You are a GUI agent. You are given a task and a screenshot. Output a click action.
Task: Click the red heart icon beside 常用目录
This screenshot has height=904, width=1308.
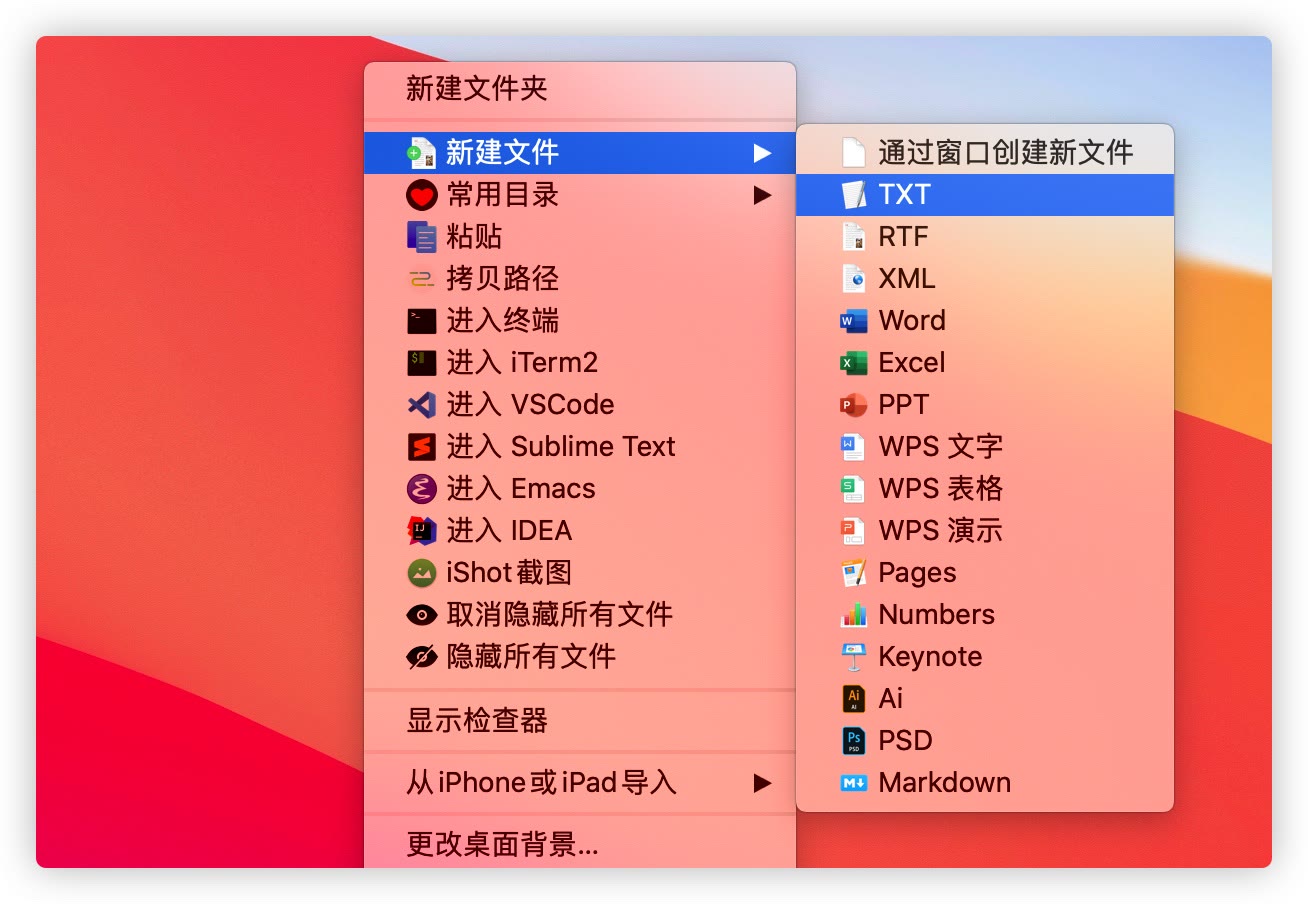pos(421,195)
